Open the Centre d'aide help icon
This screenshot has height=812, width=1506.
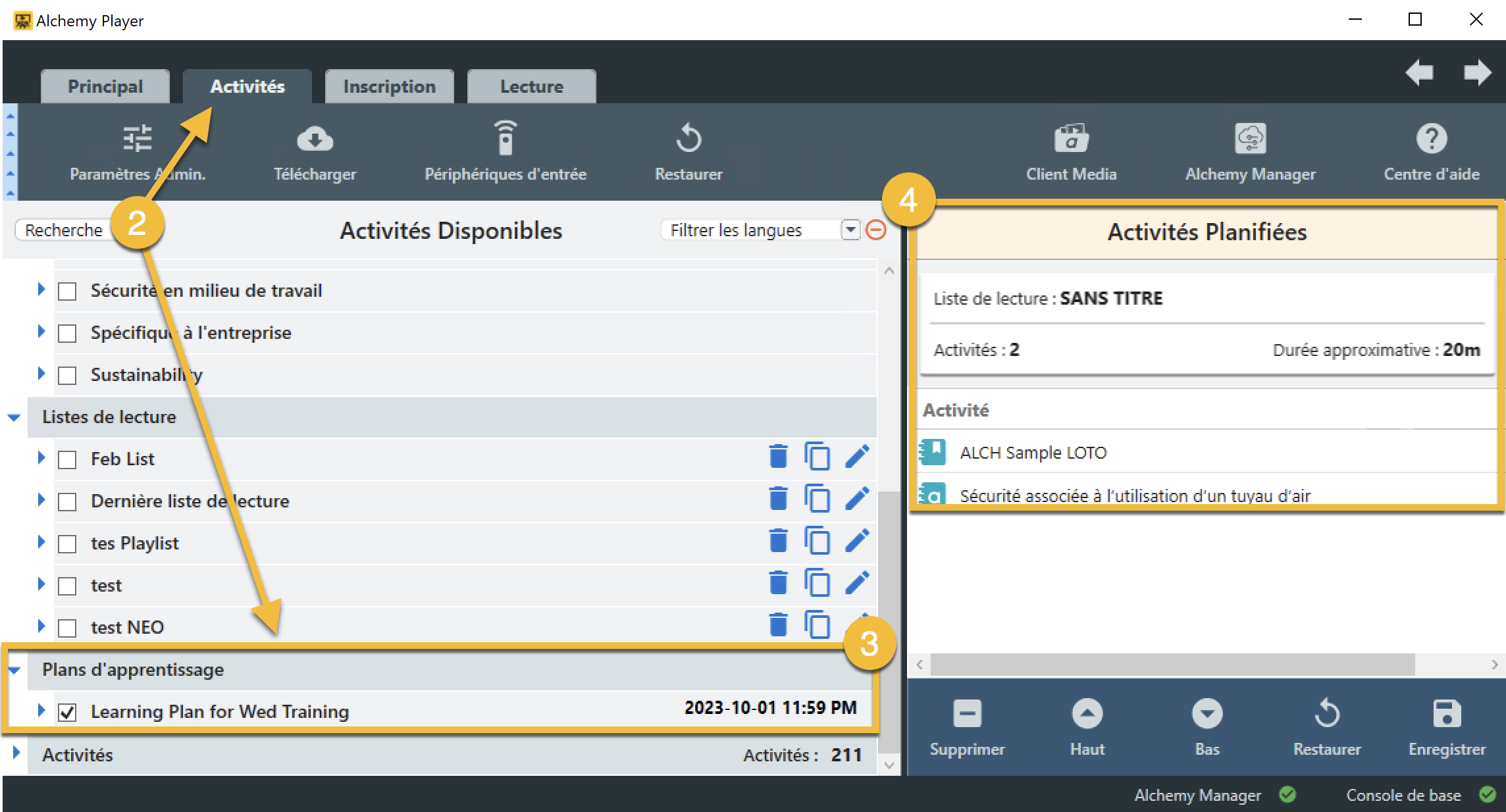(1431, 138)
